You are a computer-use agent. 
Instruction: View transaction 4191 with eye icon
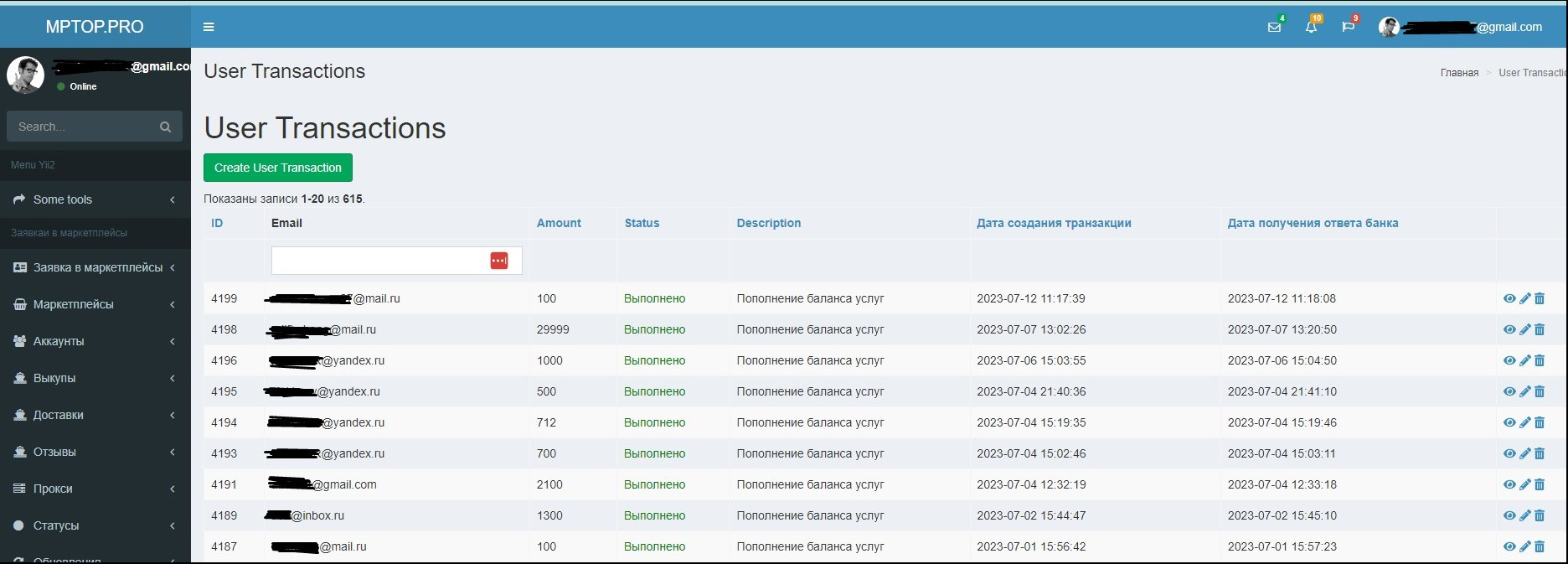click(x=1509, y=484)
